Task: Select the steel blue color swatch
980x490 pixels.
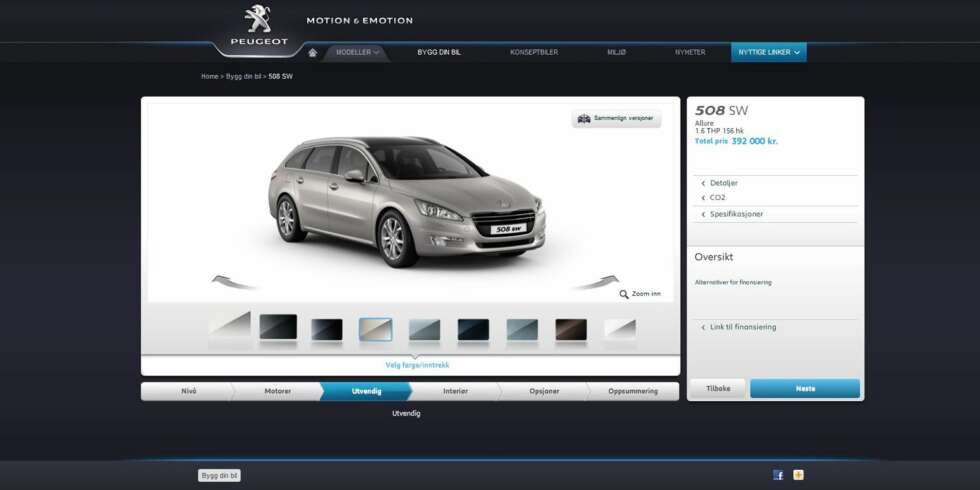Action: point(522,329)
